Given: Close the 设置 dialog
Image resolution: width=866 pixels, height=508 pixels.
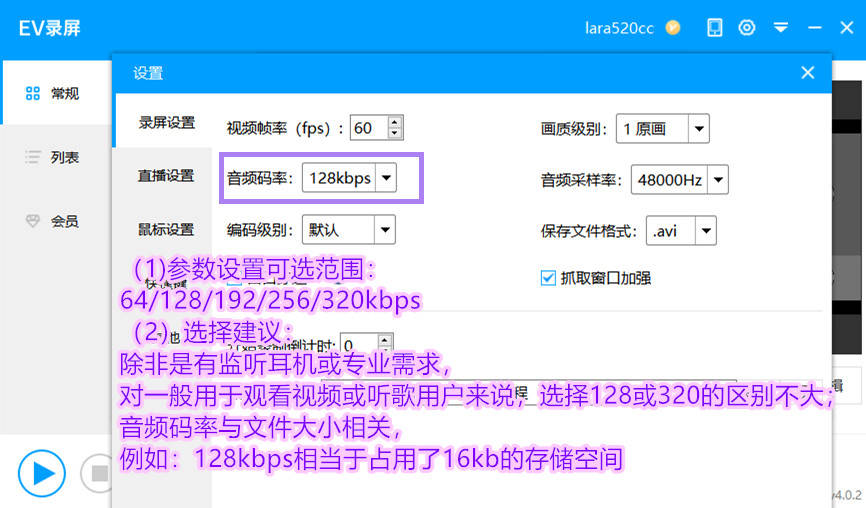Looking at the screenshot, I should pos(807,72).
